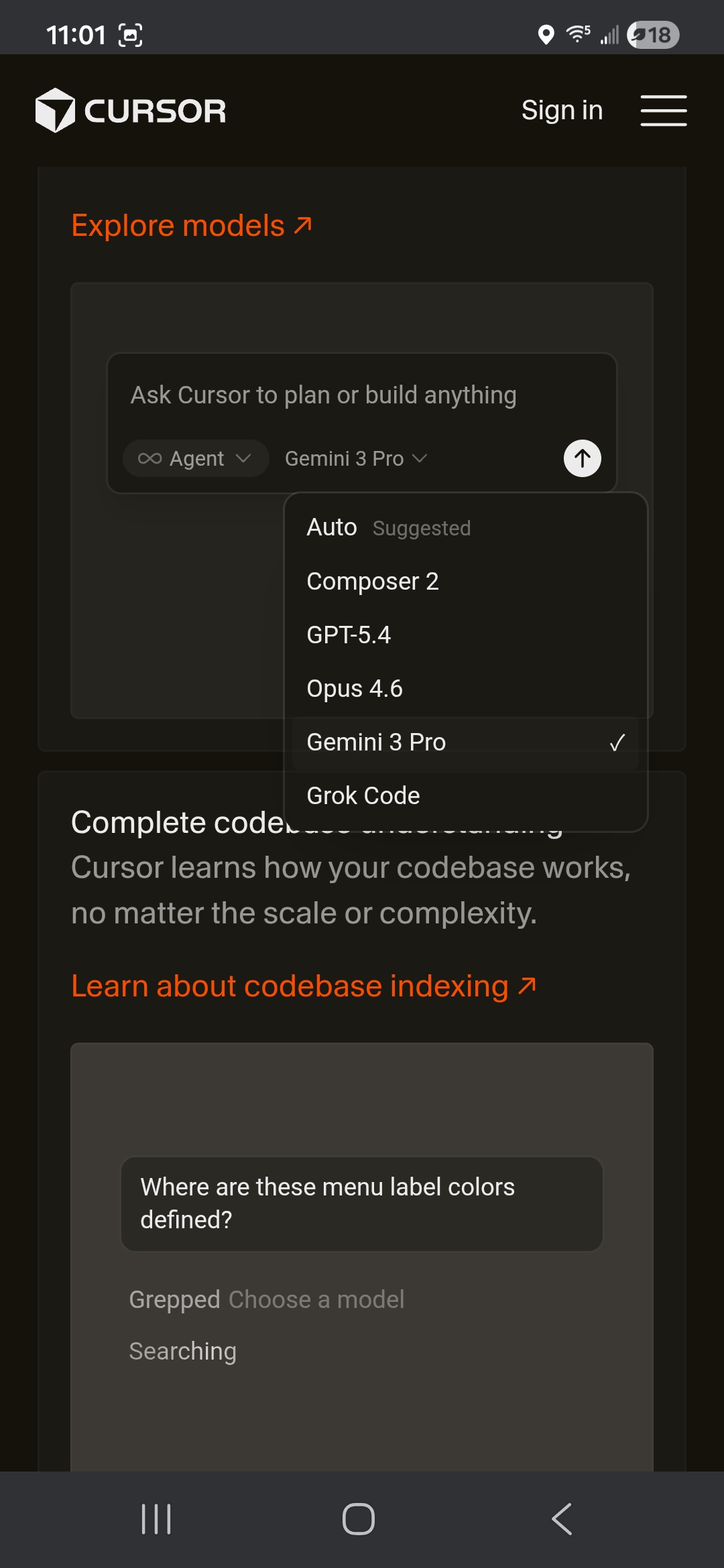Tap the cellular signal bars icon
This screenshot has width=724, height=1568.
point(609,35)
